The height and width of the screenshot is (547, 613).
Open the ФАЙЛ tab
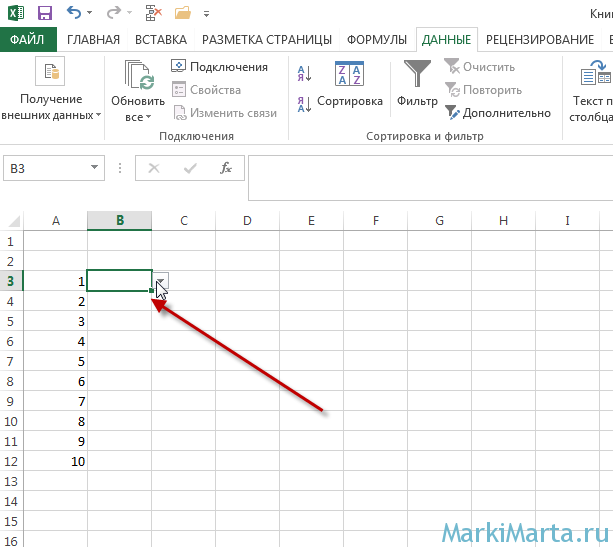point(28,39)
